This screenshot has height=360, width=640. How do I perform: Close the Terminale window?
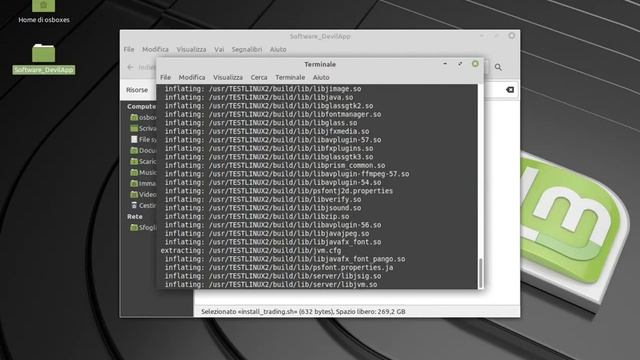475,64
